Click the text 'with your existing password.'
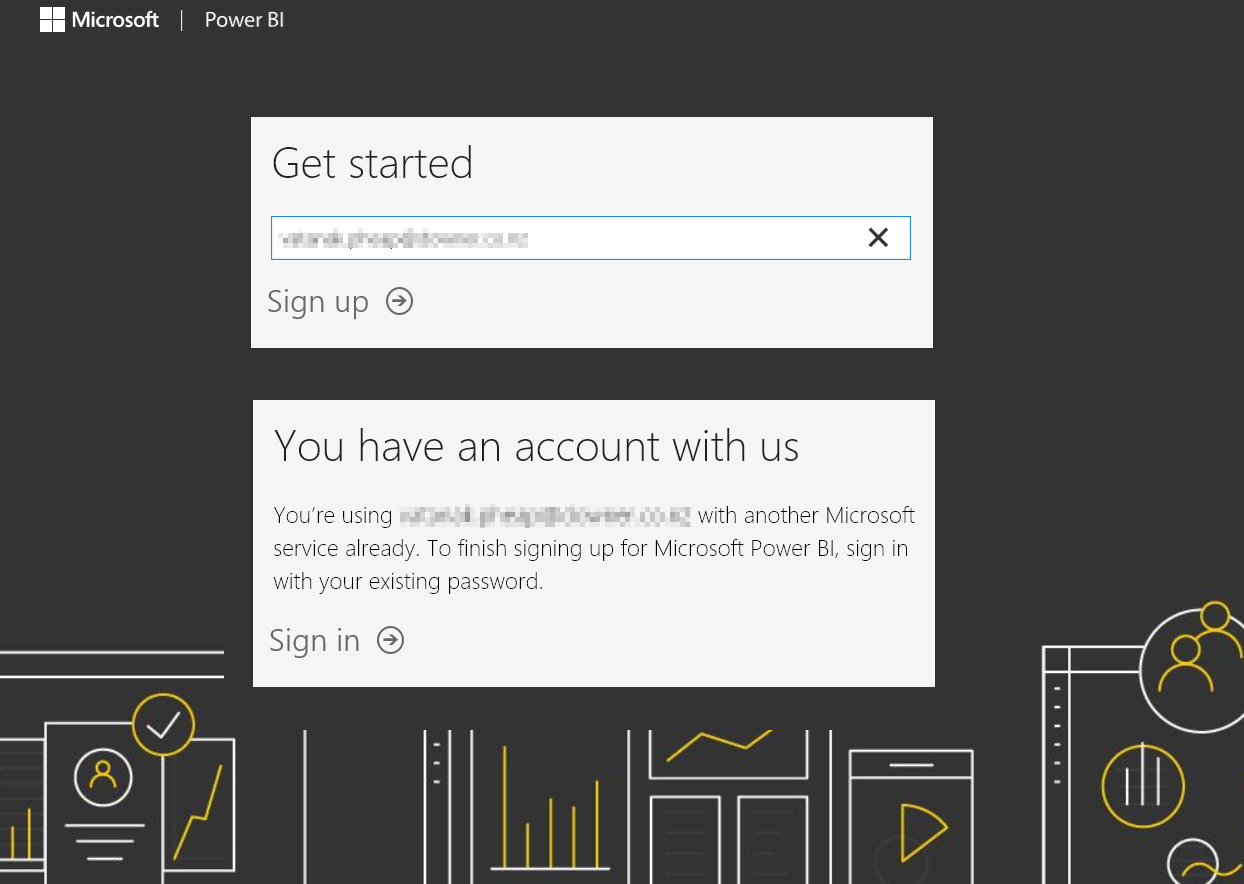This screenshot has width=1244, height=884. point(408,581)
